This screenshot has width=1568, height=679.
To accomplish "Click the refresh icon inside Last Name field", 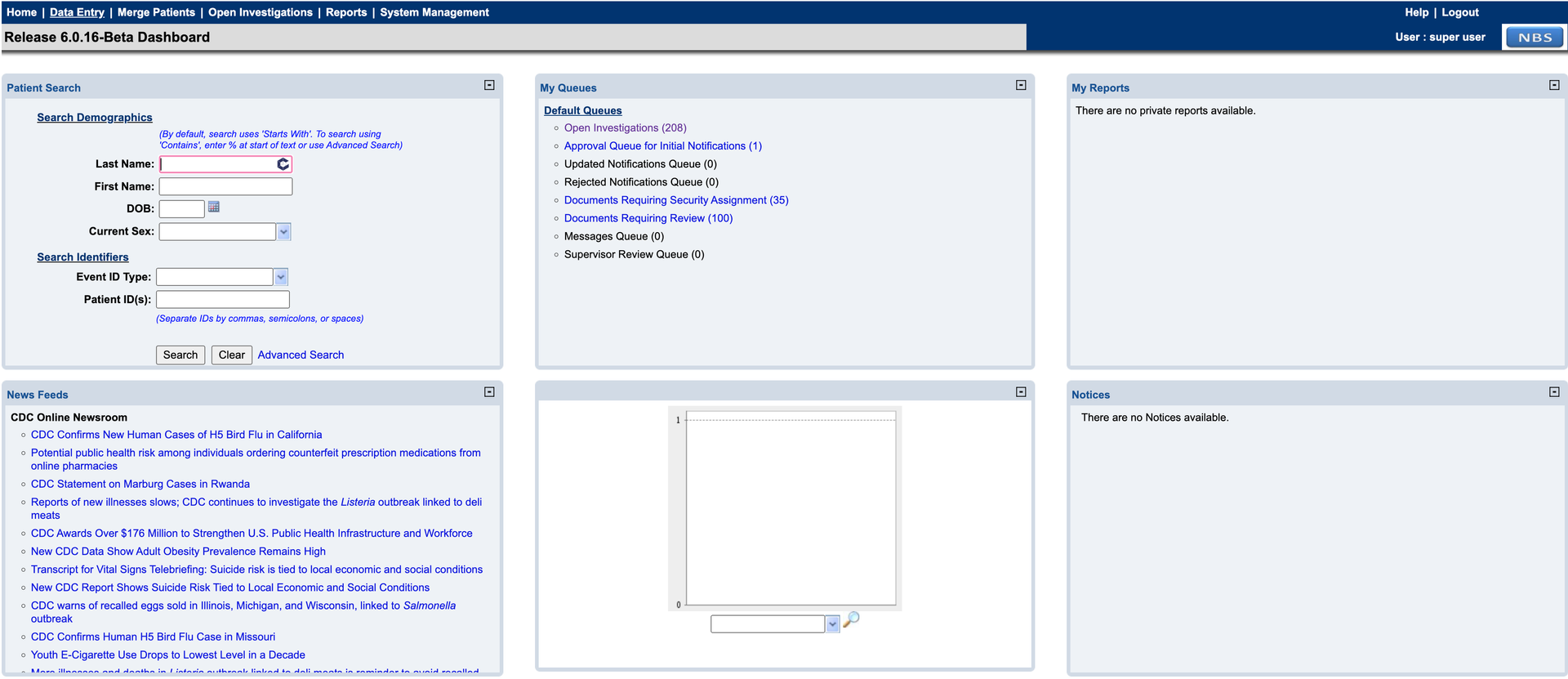I will tap(283, 164).
